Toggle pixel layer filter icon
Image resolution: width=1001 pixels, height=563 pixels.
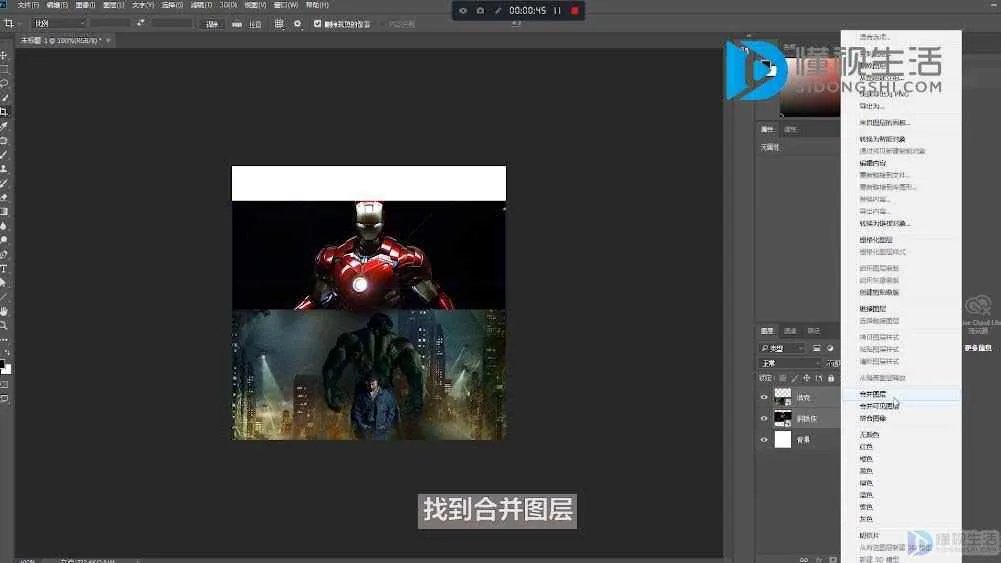pos(817,349)
